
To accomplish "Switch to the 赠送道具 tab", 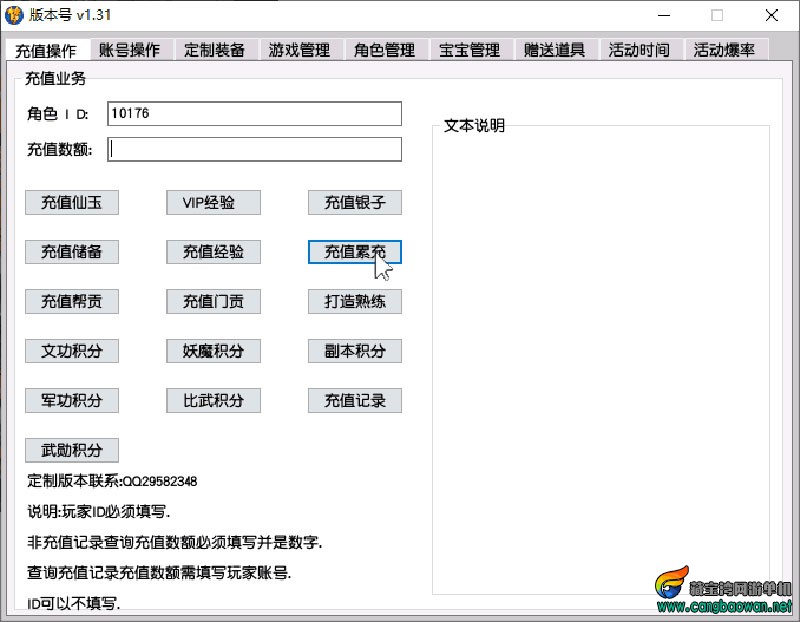I will coord(555,51).
